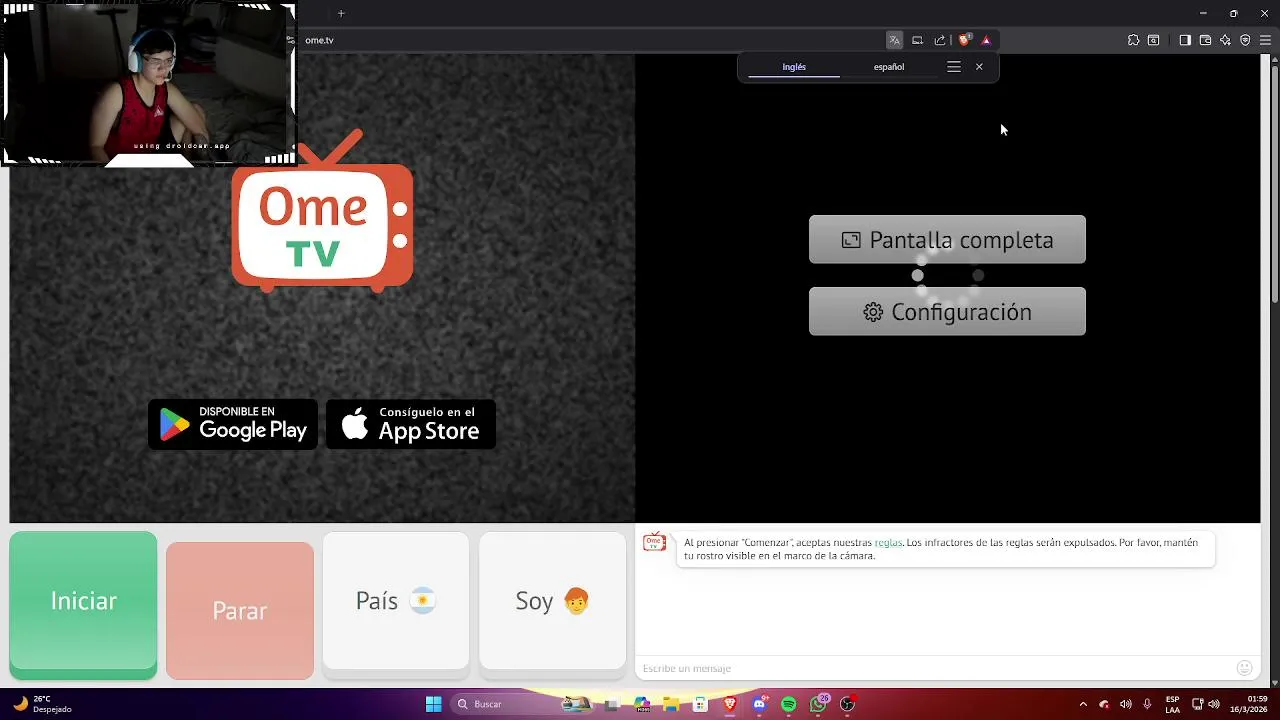Viewport: 1280px width, 720px height.
Task: Open Task View from taskbar
Action: pyautogui.click(x=612, y=704)
